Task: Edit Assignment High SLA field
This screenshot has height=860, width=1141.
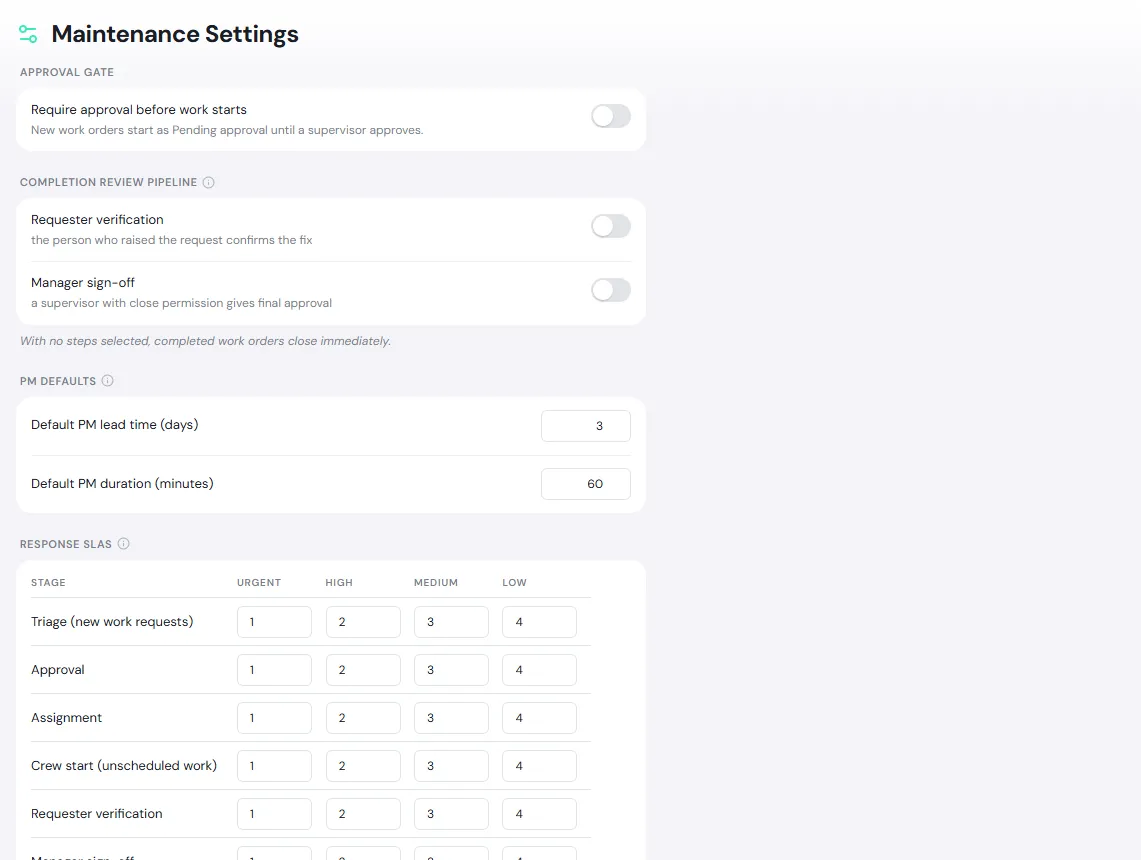Action: 363,718
